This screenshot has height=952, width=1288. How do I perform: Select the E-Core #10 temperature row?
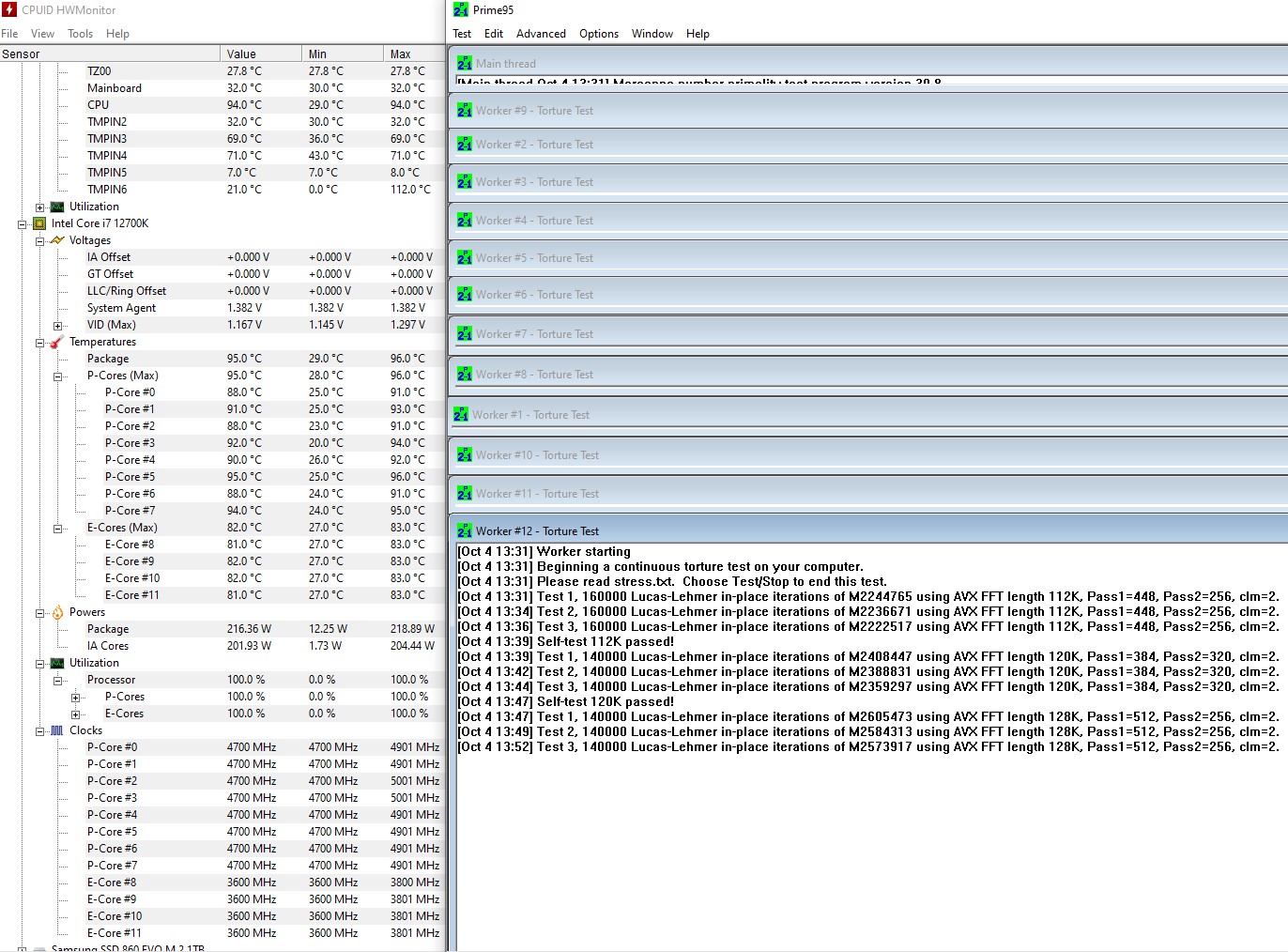pos(222,578)
